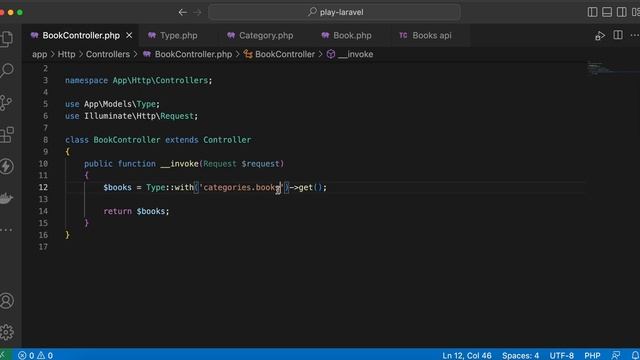Screen dimensions: 640x360
Task: Click the play-laravel command center search
Action: tap(334, 12)
